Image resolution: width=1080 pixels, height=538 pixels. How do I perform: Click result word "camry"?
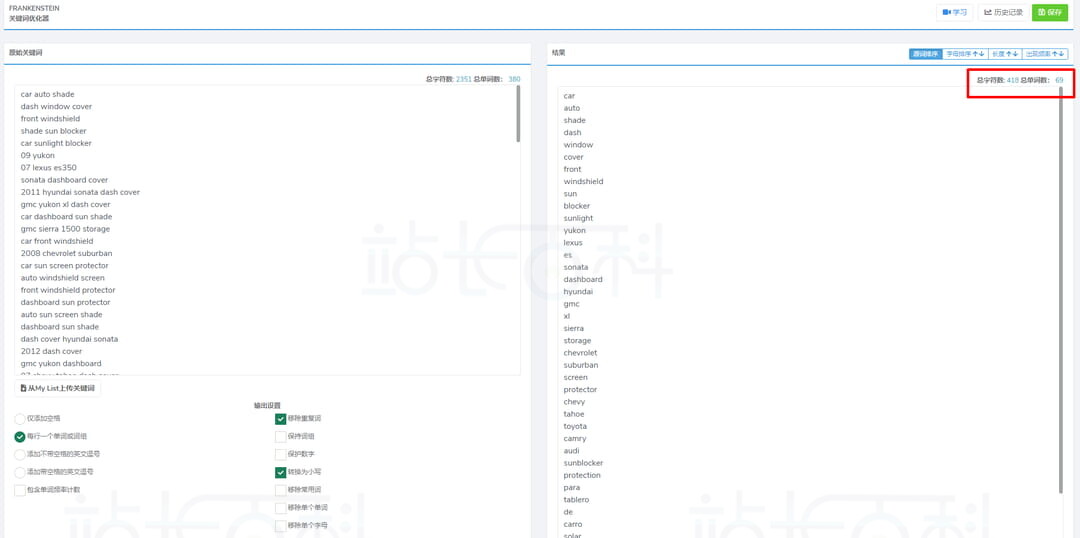click(x=575, y=439)
